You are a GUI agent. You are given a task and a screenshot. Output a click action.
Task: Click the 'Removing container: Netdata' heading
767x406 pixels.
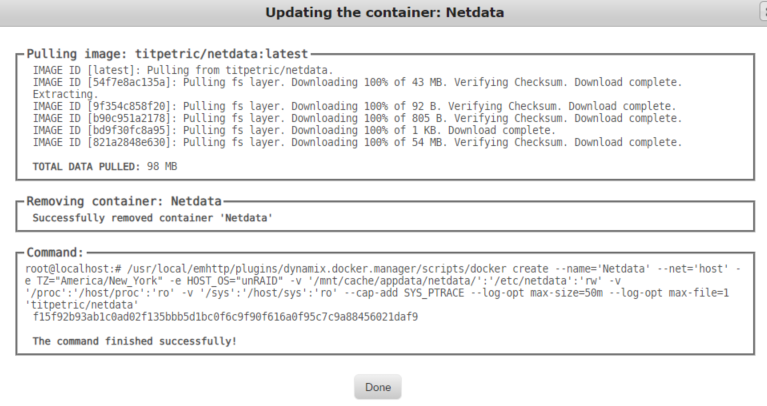tap(124, 201)
